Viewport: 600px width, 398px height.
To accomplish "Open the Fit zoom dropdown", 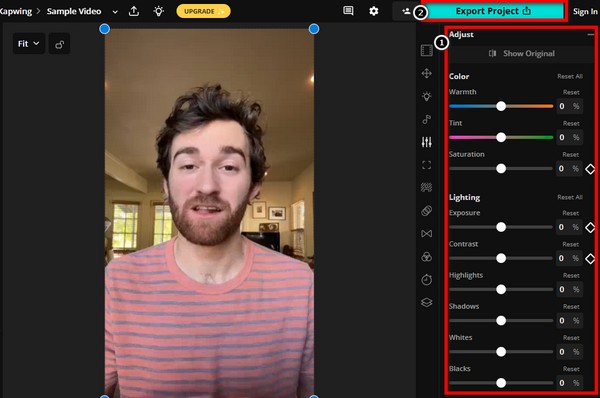I will 29,44.
